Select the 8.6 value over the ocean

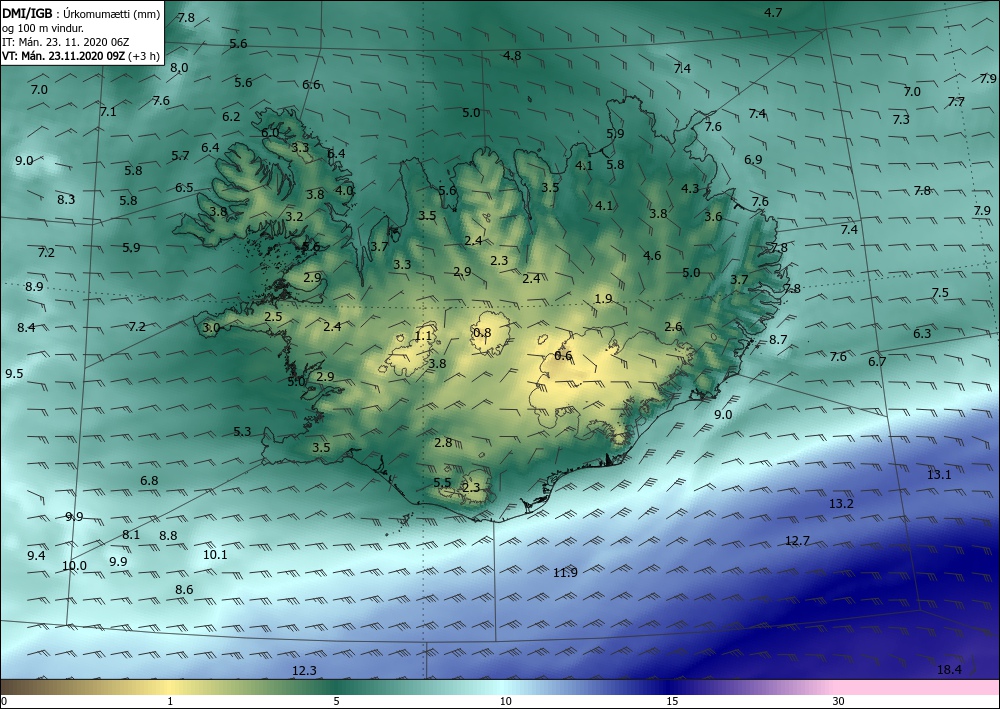tap(184, 590)
